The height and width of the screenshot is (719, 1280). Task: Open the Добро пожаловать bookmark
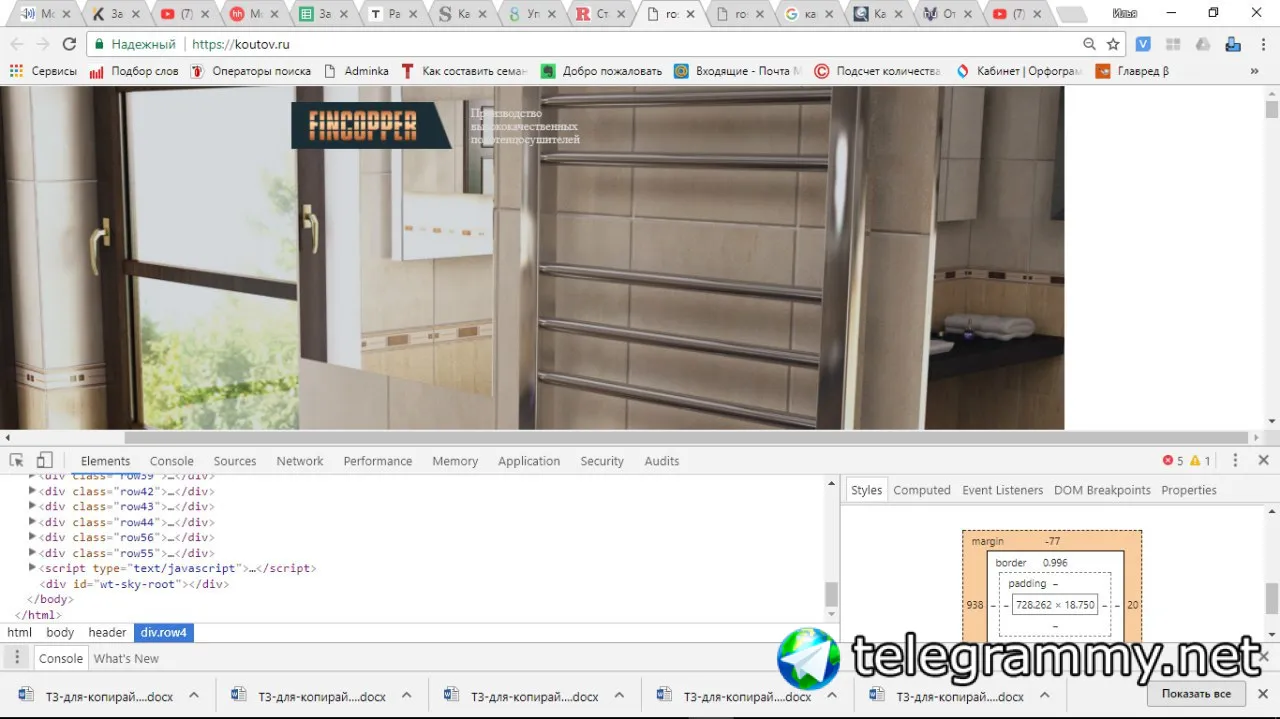pos(602,71)
